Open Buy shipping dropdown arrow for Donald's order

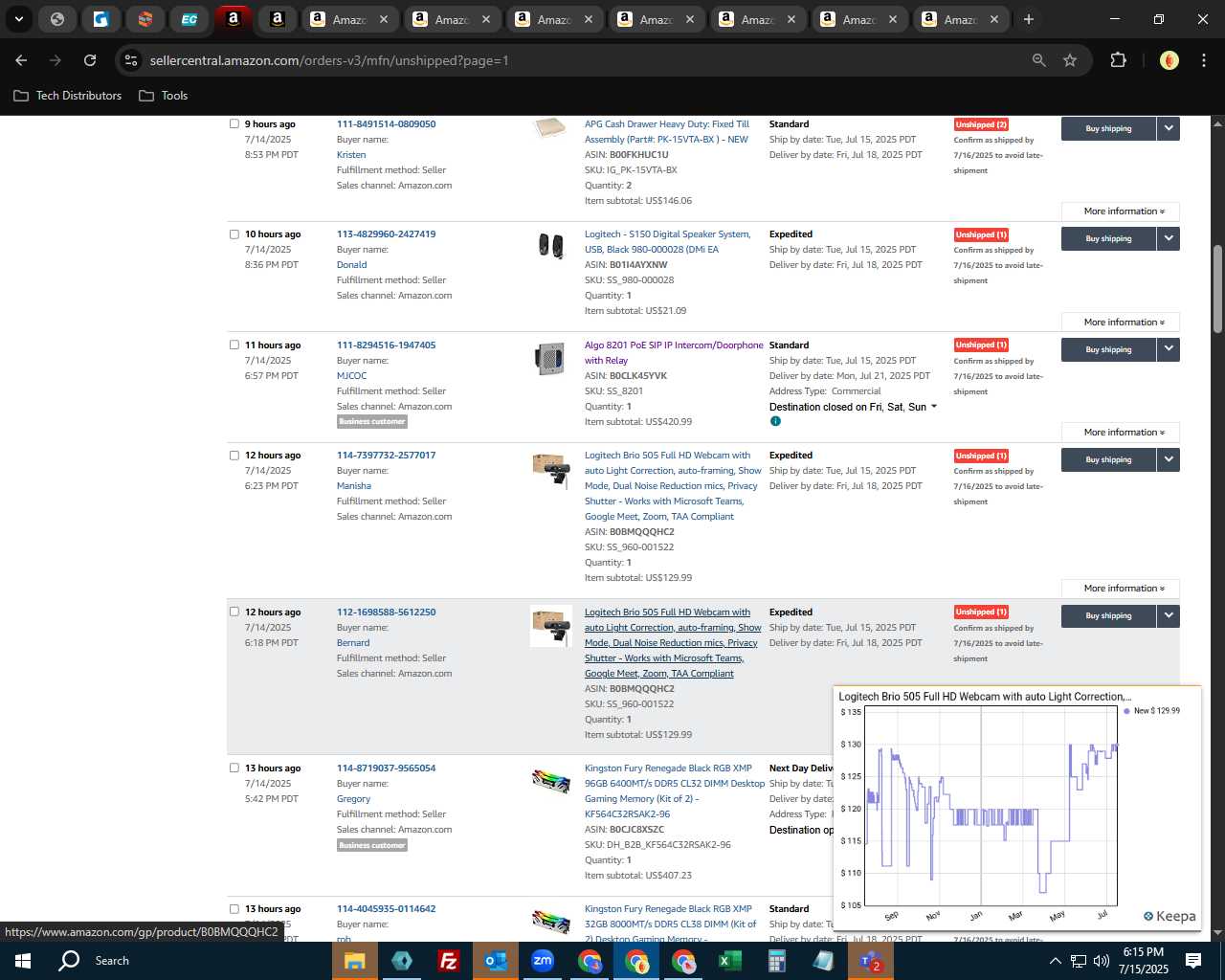[x=1169, y=238]
